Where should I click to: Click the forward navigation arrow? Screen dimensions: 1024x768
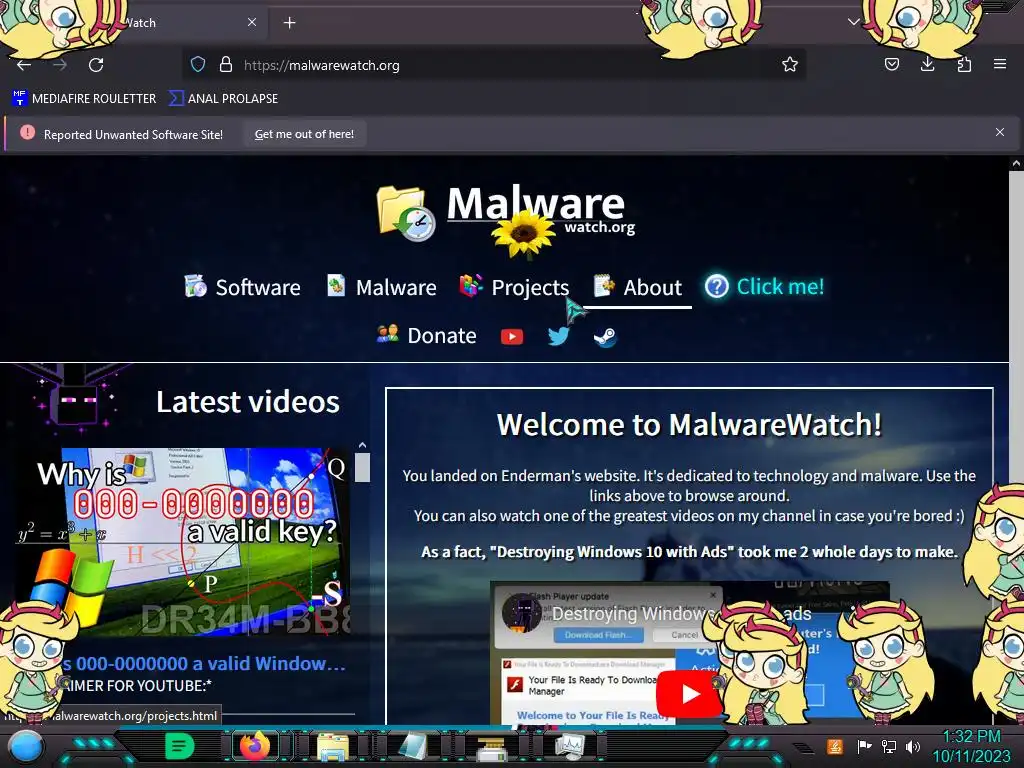tap(60, 65)
